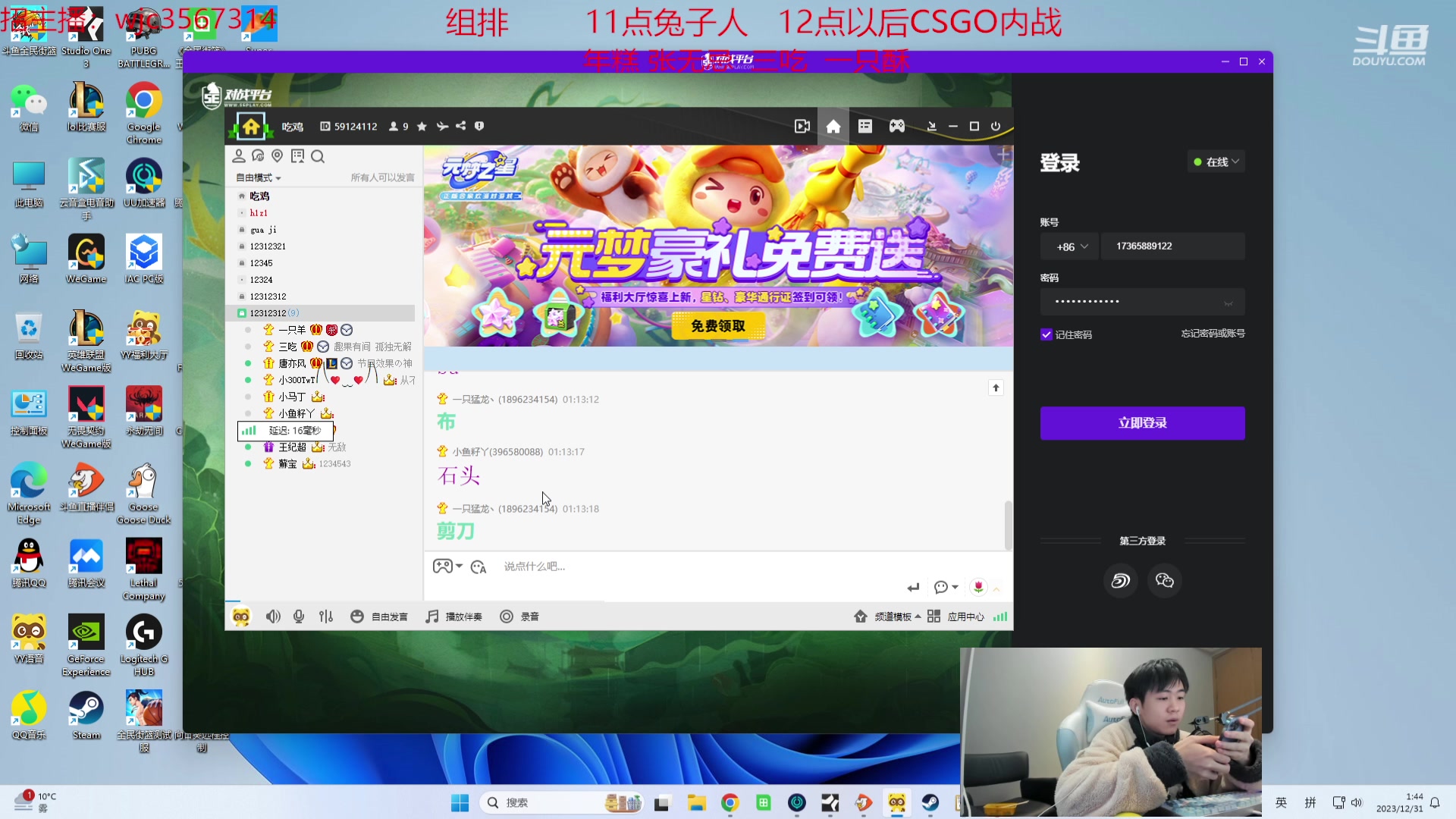Click the flower gift icon
This screenshot has height=819, width=1456.
coord(978,588)
